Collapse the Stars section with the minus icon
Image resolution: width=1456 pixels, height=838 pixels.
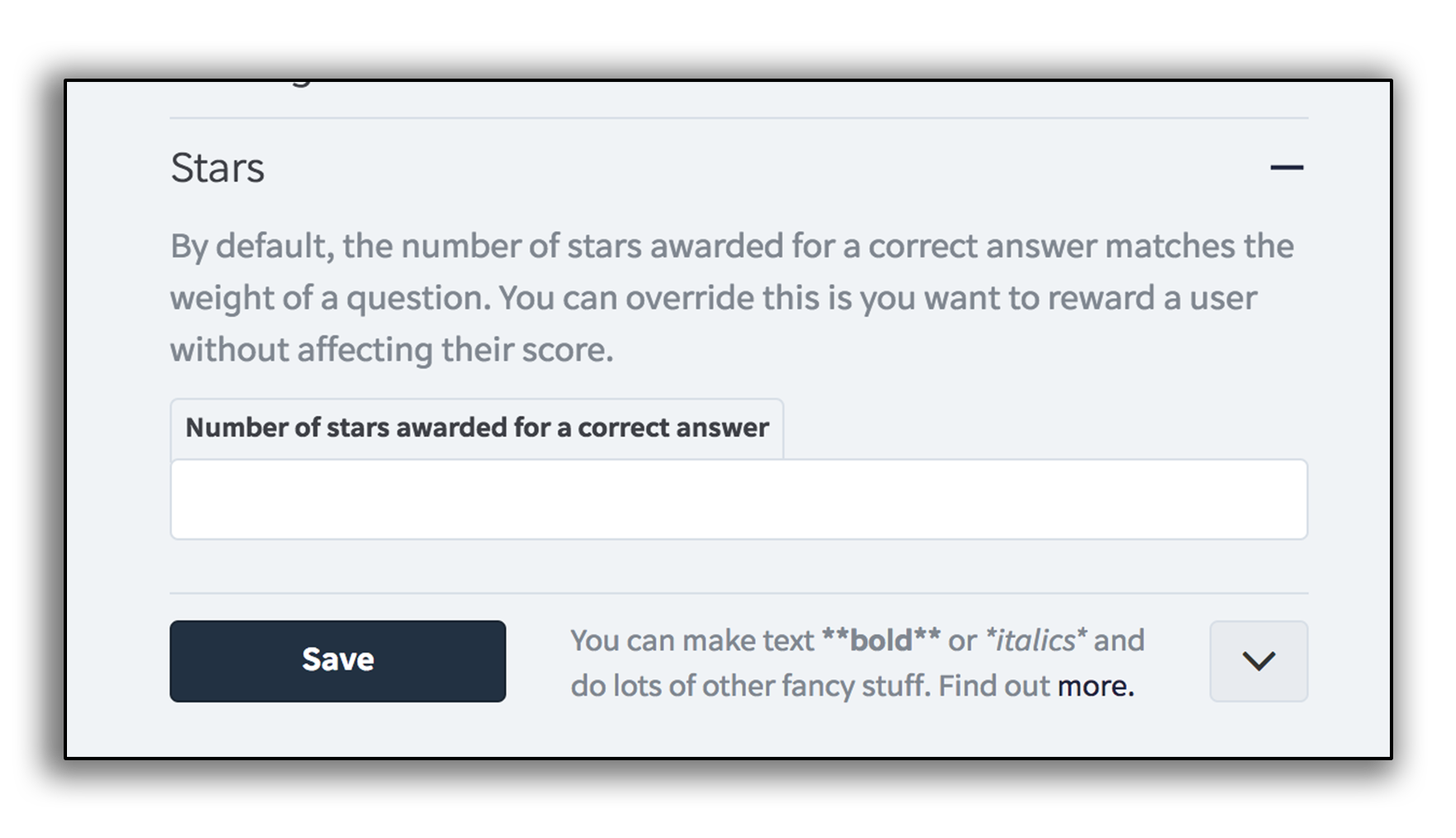[x=1287, y=168]
